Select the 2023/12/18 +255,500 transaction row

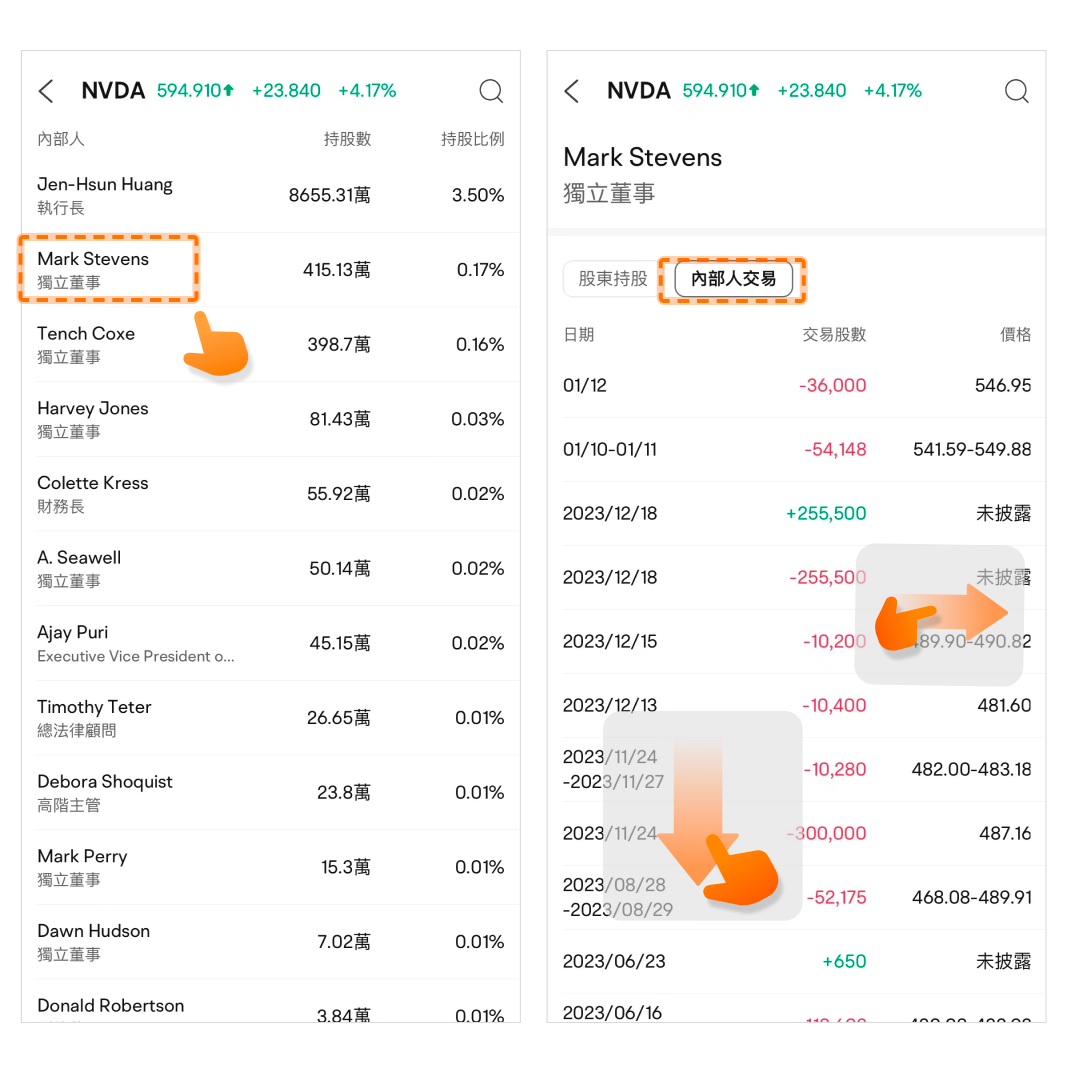pos(796,513)
